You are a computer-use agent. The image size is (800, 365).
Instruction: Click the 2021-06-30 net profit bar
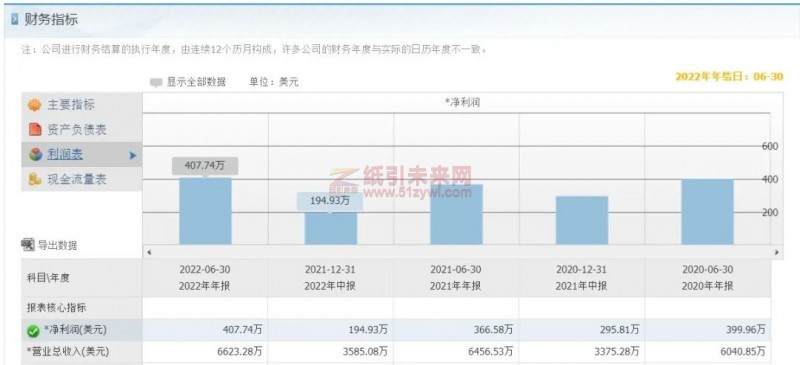456,214
